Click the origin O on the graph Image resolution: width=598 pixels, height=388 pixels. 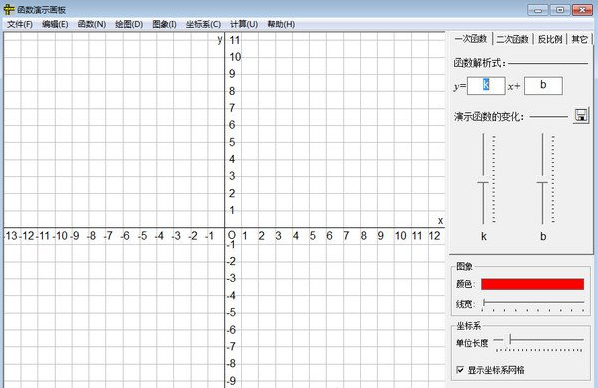pos(231,235)
